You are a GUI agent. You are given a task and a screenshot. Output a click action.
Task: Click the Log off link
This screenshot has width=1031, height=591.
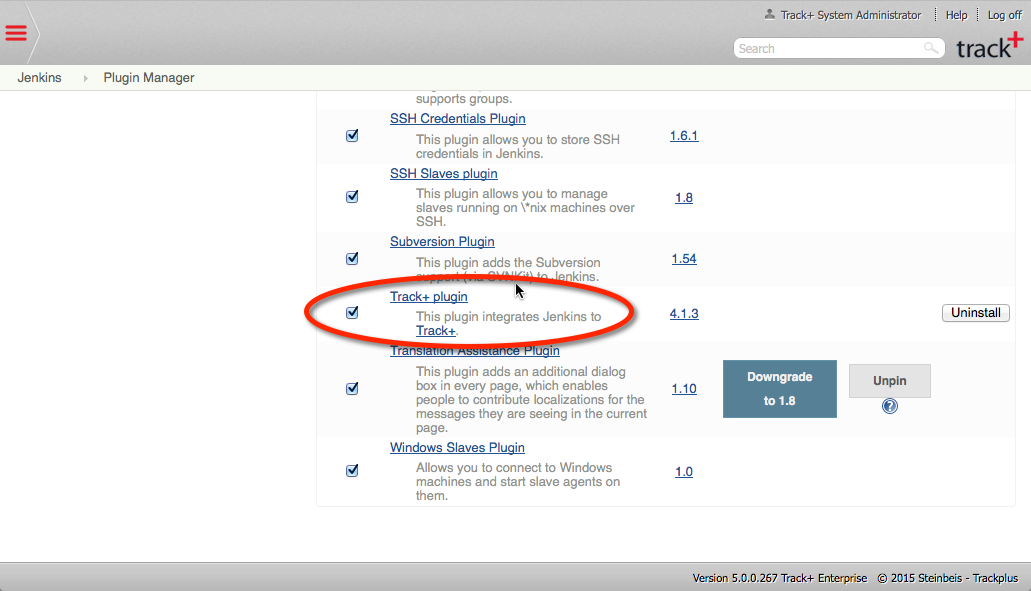[x=1004, y=15]
